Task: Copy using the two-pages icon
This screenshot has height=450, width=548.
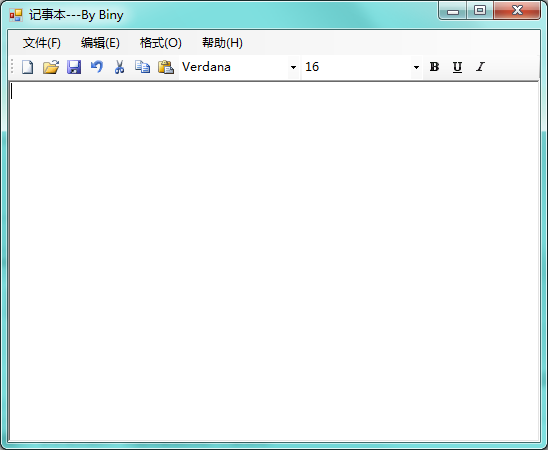Action: point(143,67)
